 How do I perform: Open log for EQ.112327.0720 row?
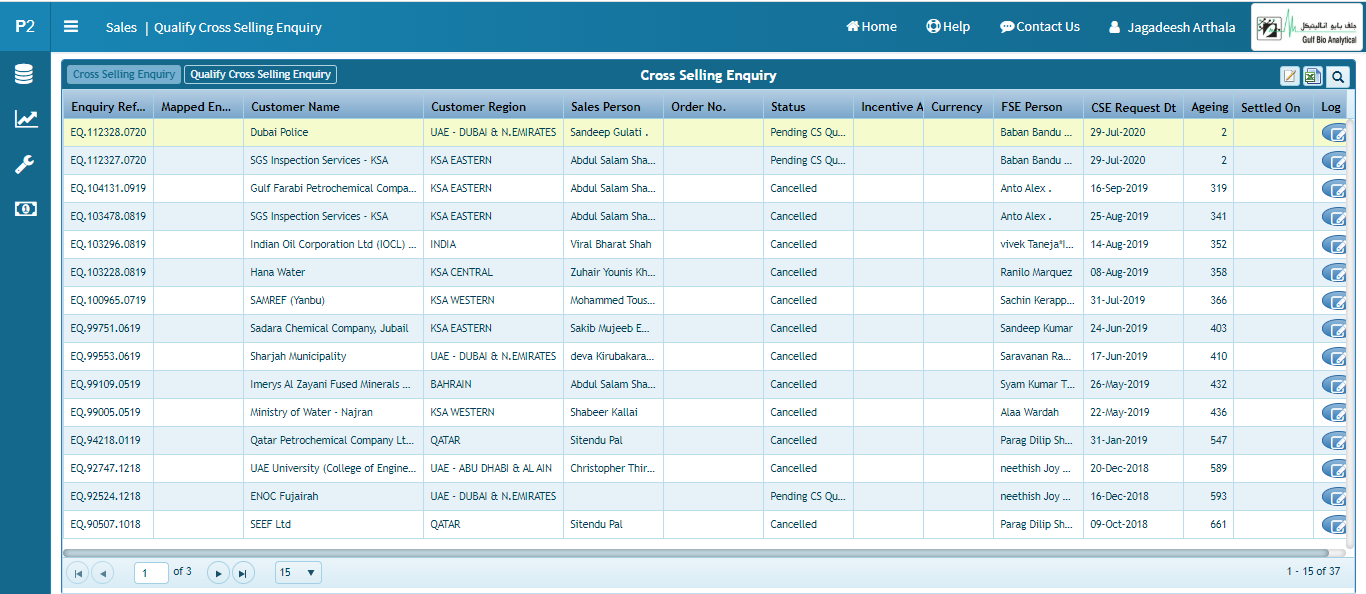click(x=1335, y=160)
